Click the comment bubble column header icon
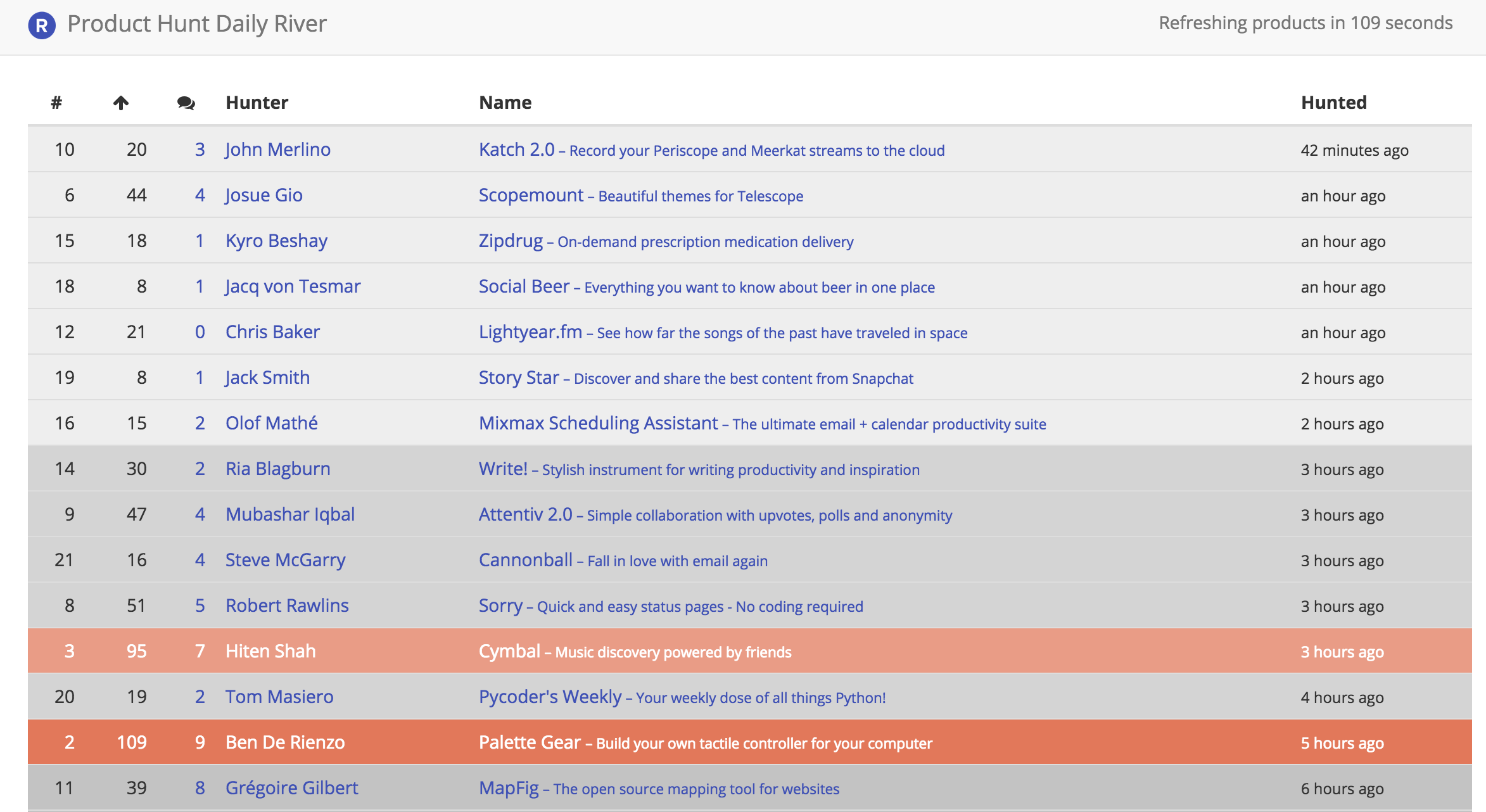 pyautogui.click(x=185, y=103)
